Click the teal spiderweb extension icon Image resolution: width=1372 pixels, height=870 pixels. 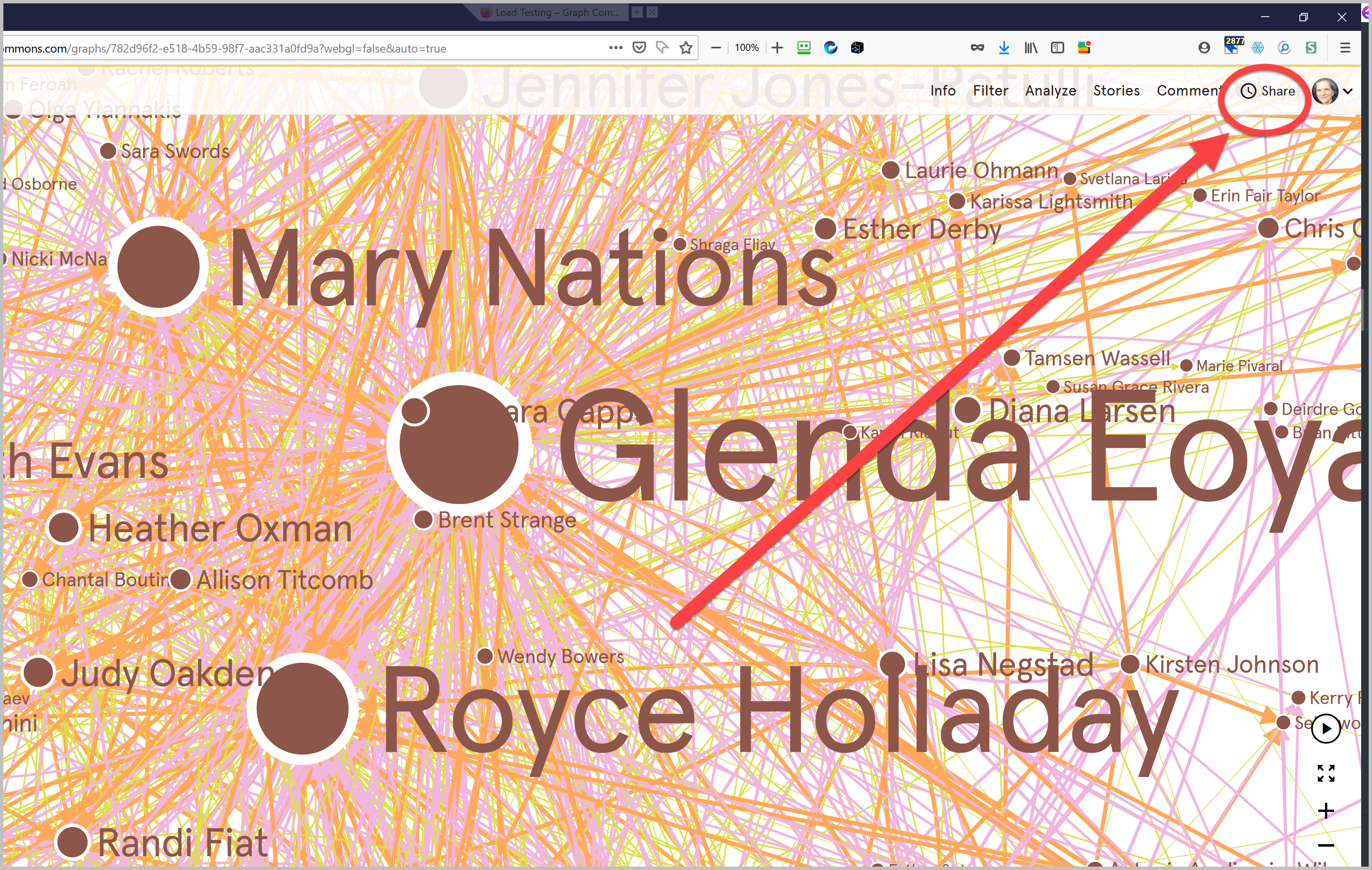coord(1257,48)
